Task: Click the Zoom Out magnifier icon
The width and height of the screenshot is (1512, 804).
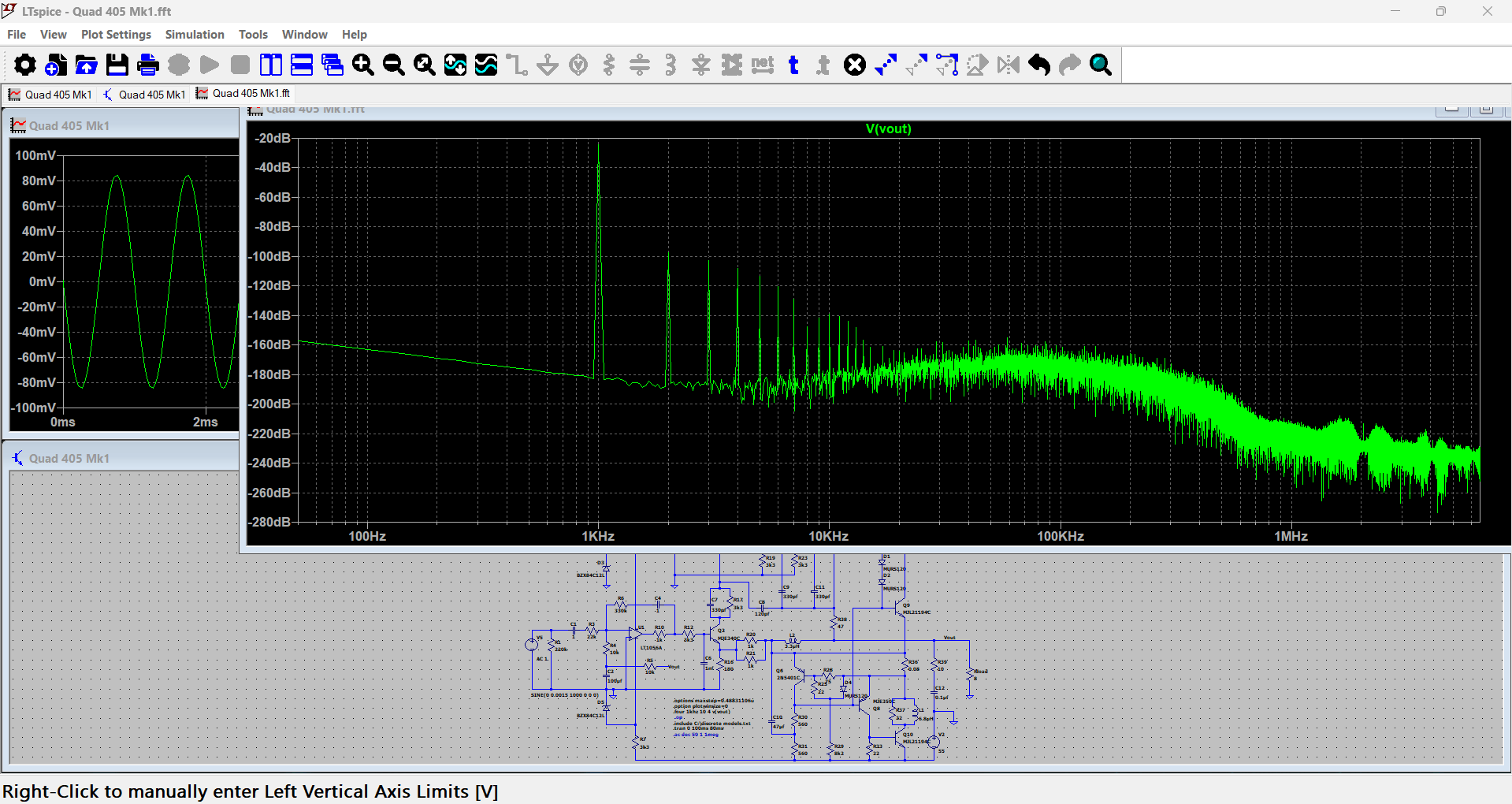Action: coord(394,65)
